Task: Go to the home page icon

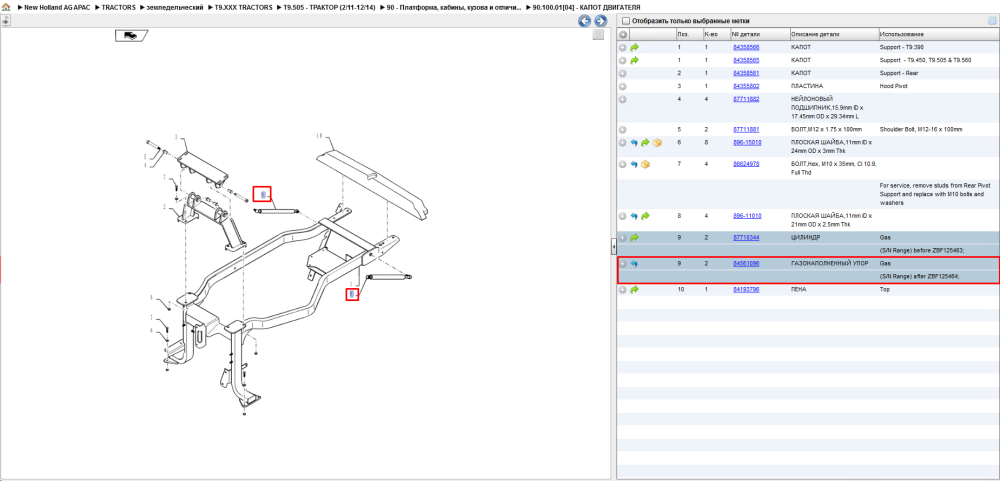Action: [x=6, y=7]
